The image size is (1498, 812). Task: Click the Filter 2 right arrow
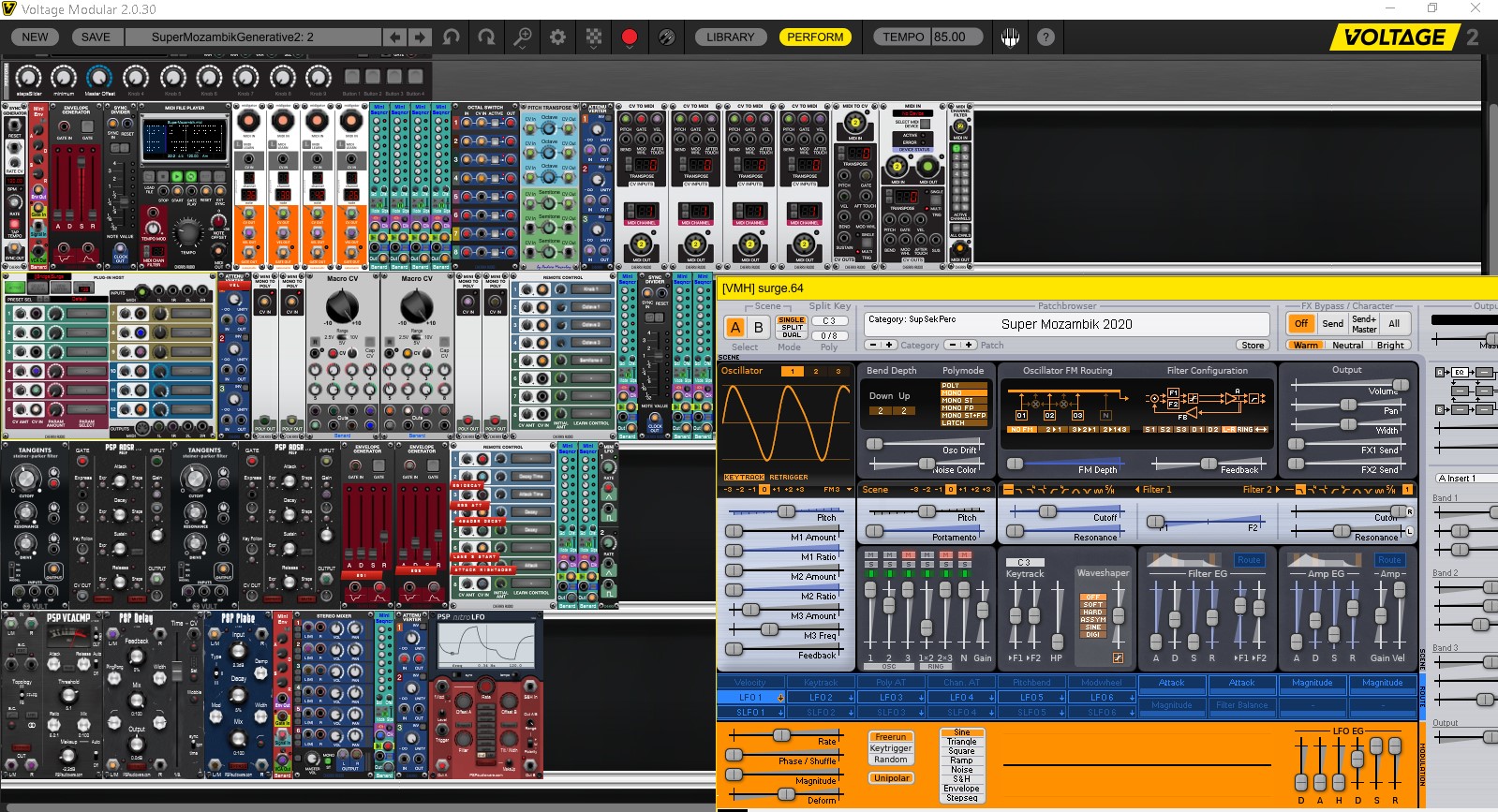click(x=1278, y=489)
